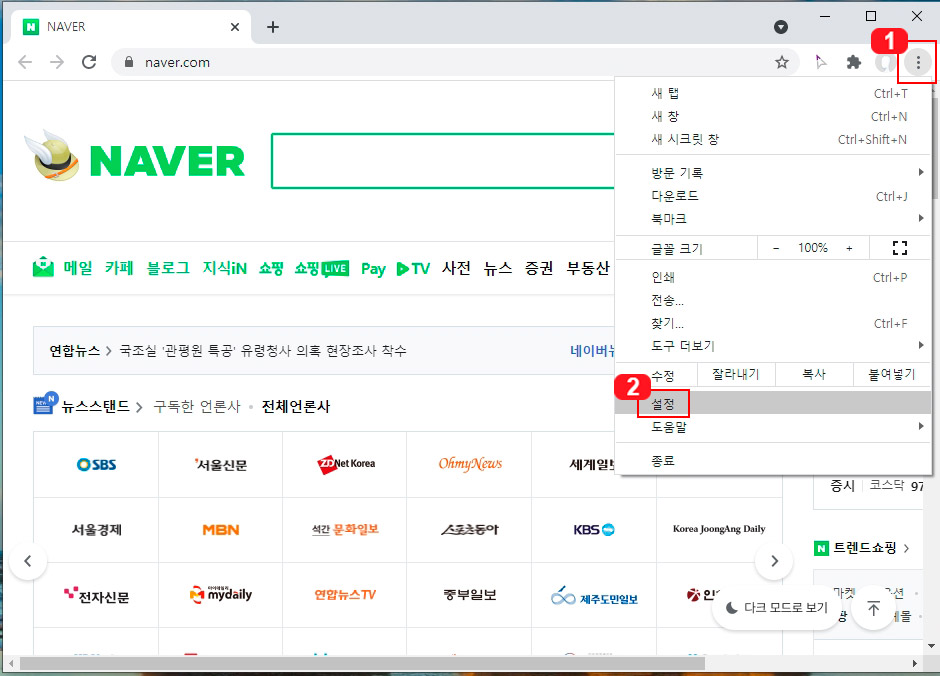The width and height of the screenshot is (940, 676).
Task: Open the tab search dropdown circle
Action: coord(781,27)
